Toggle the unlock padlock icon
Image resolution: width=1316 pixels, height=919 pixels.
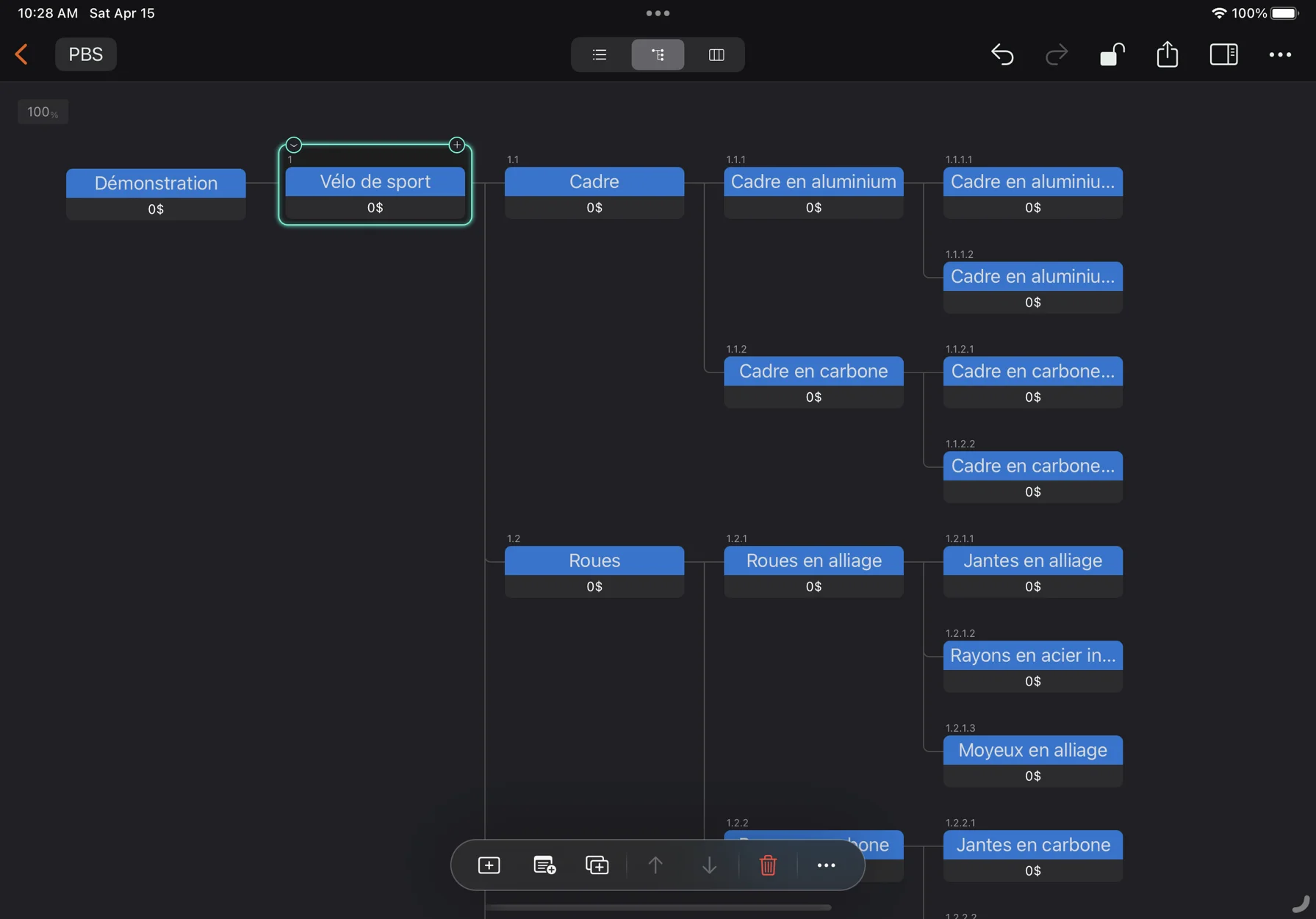pyautogui.click(x=1112, y=54)
